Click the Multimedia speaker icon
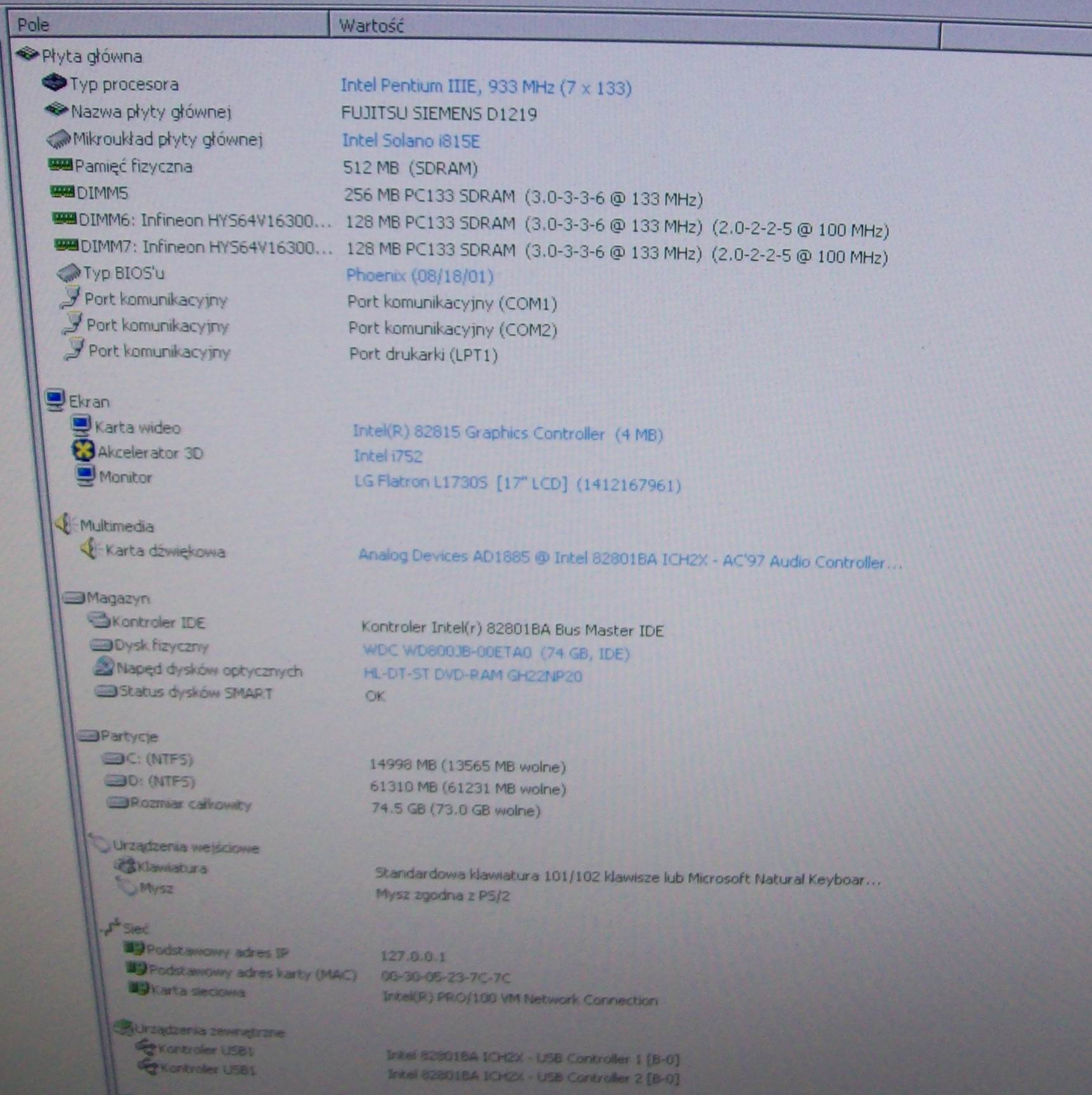 (65, 523)
